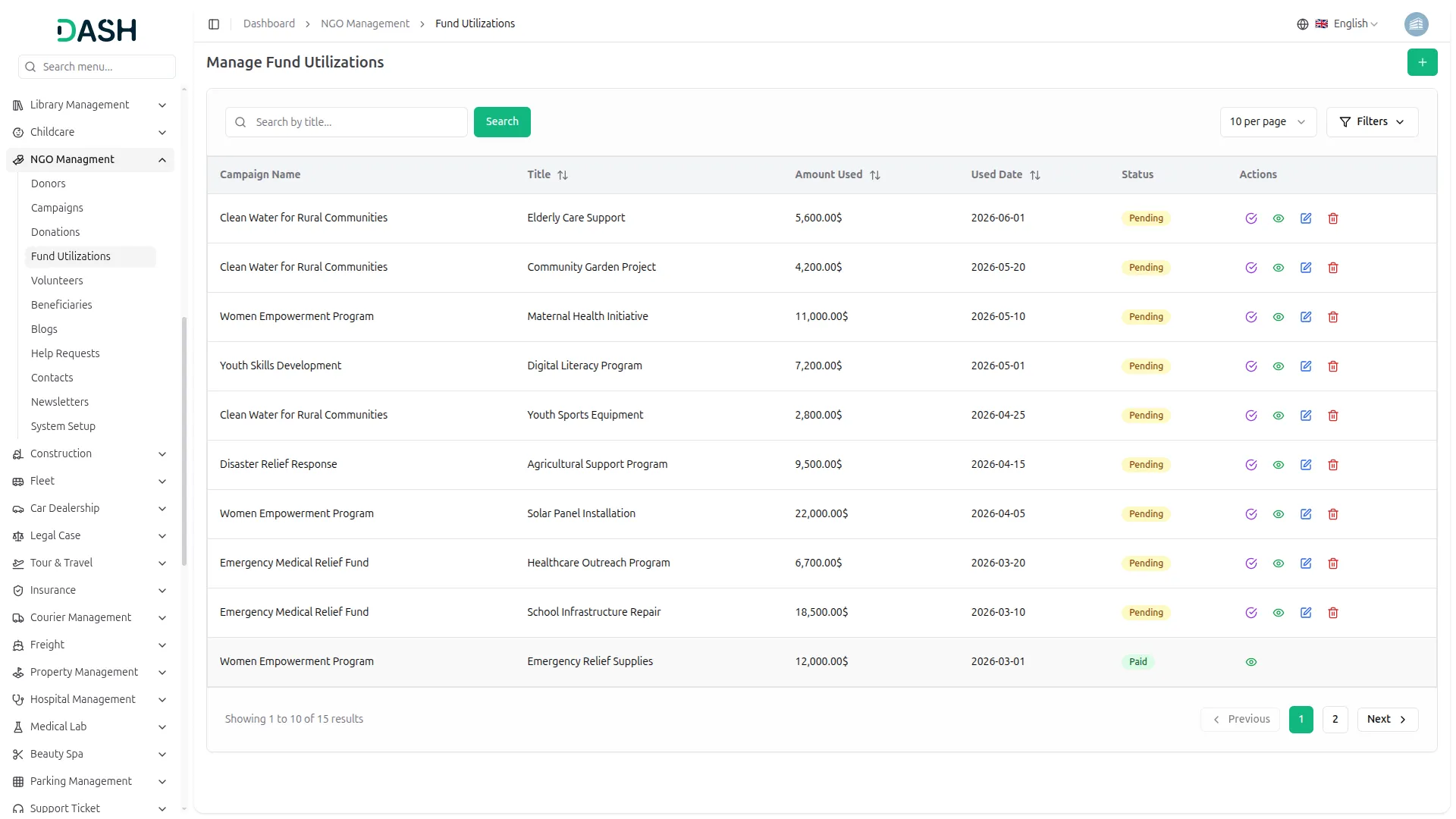Open the user avatar profile menu
The image size is (1456, 819).
coord(1416,24)
